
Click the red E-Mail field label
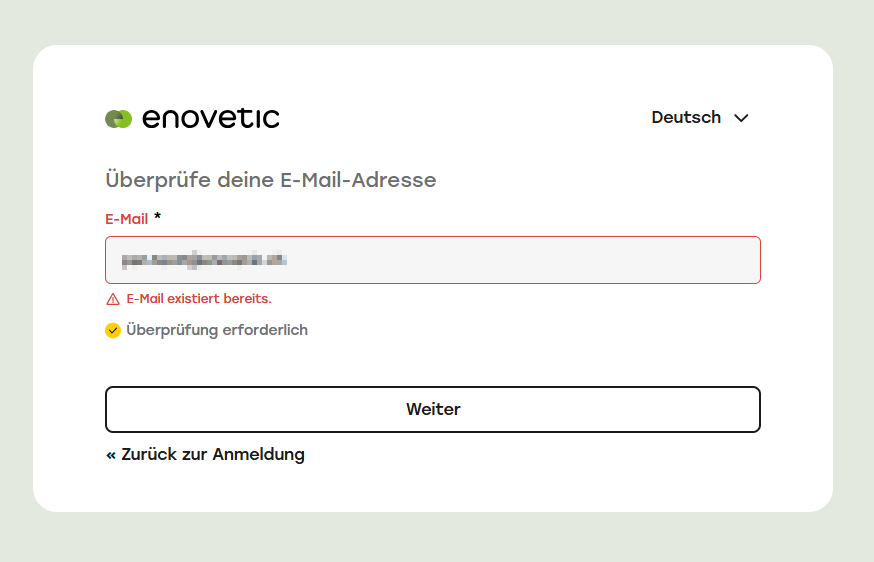[127, 219]
